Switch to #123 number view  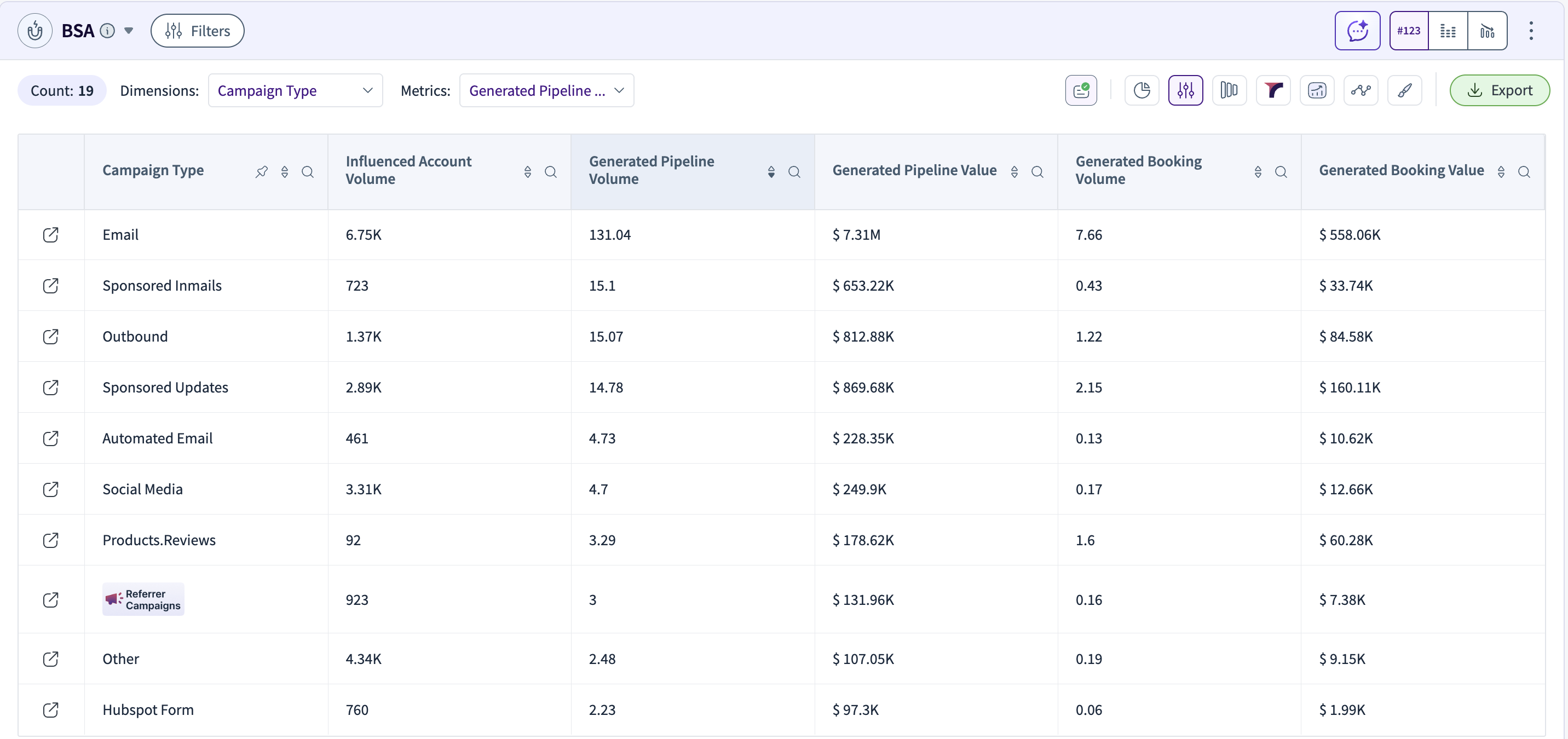click(x=1409, y=31)
